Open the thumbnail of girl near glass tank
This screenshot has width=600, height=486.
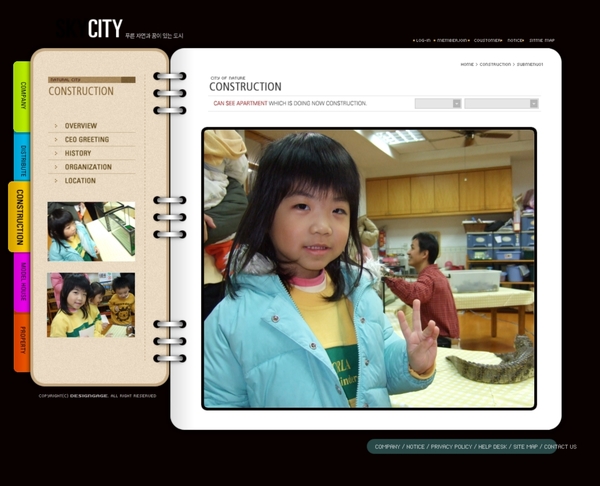pyautogui.click(x=91, y=232)
